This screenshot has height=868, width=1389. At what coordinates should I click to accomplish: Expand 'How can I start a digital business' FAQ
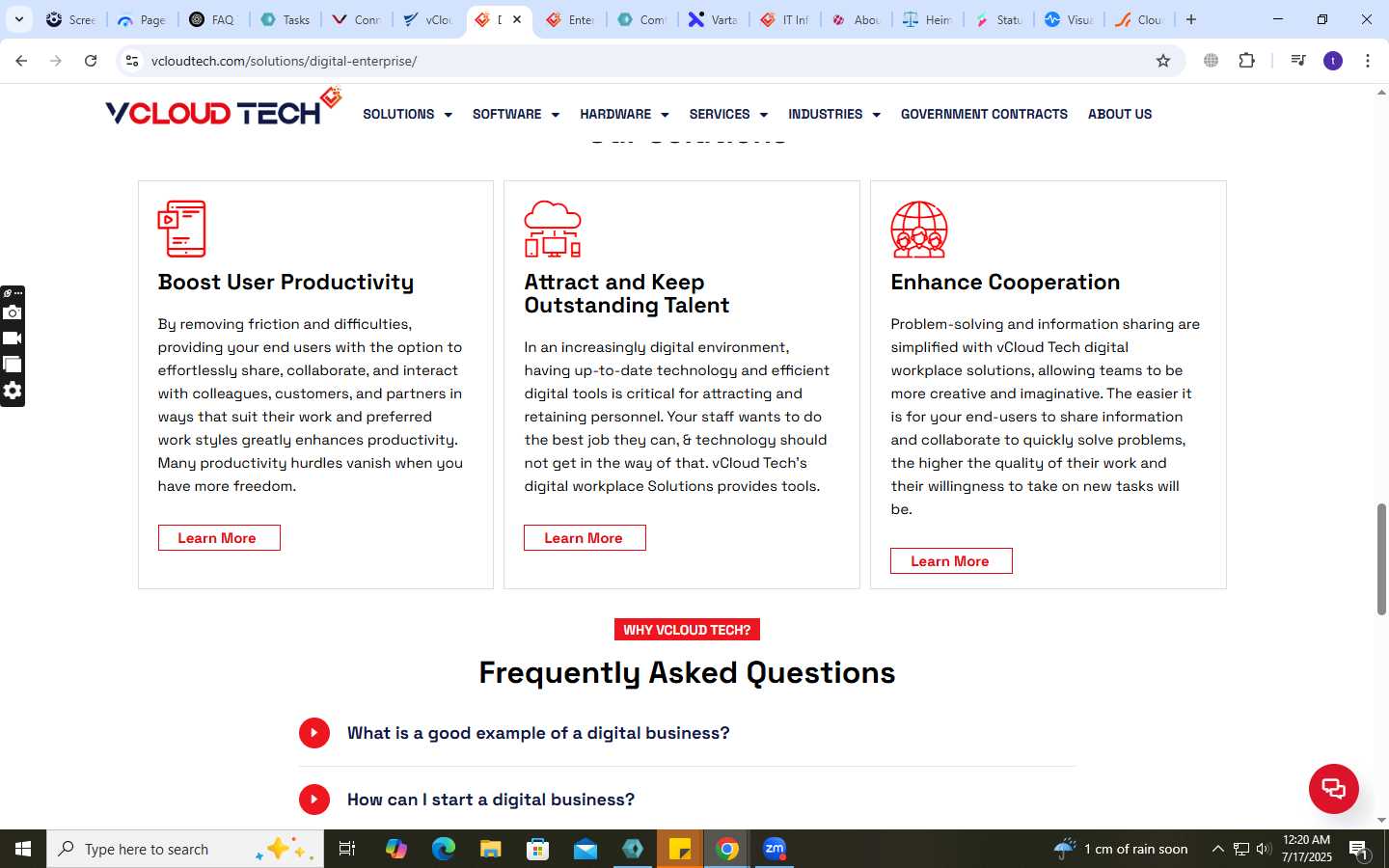(x=687, y=800)
